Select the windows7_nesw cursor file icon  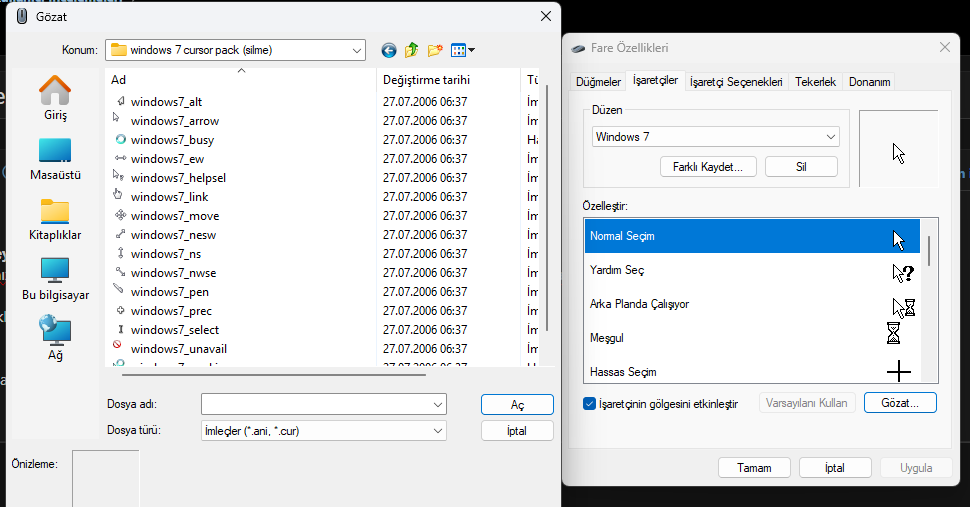point(120,234)
